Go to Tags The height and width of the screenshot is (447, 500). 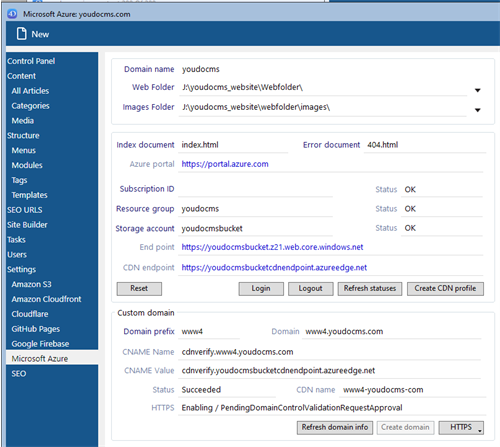(19, 180)
